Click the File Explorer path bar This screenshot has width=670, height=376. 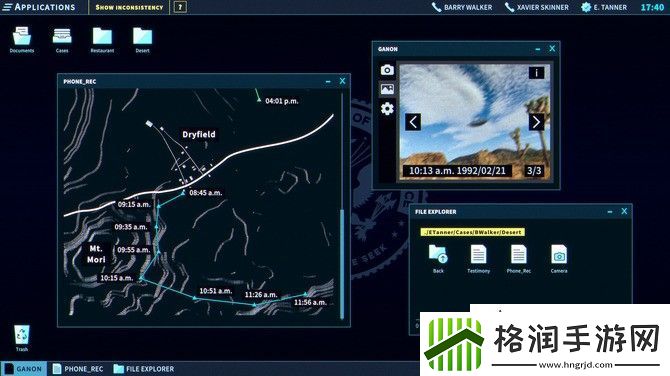click(x=473, y=232)
